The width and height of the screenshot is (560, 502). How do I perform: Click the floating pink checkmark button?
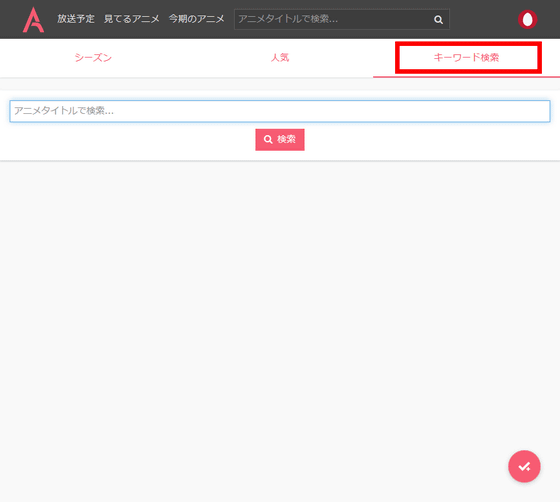(x=524, y=466)
